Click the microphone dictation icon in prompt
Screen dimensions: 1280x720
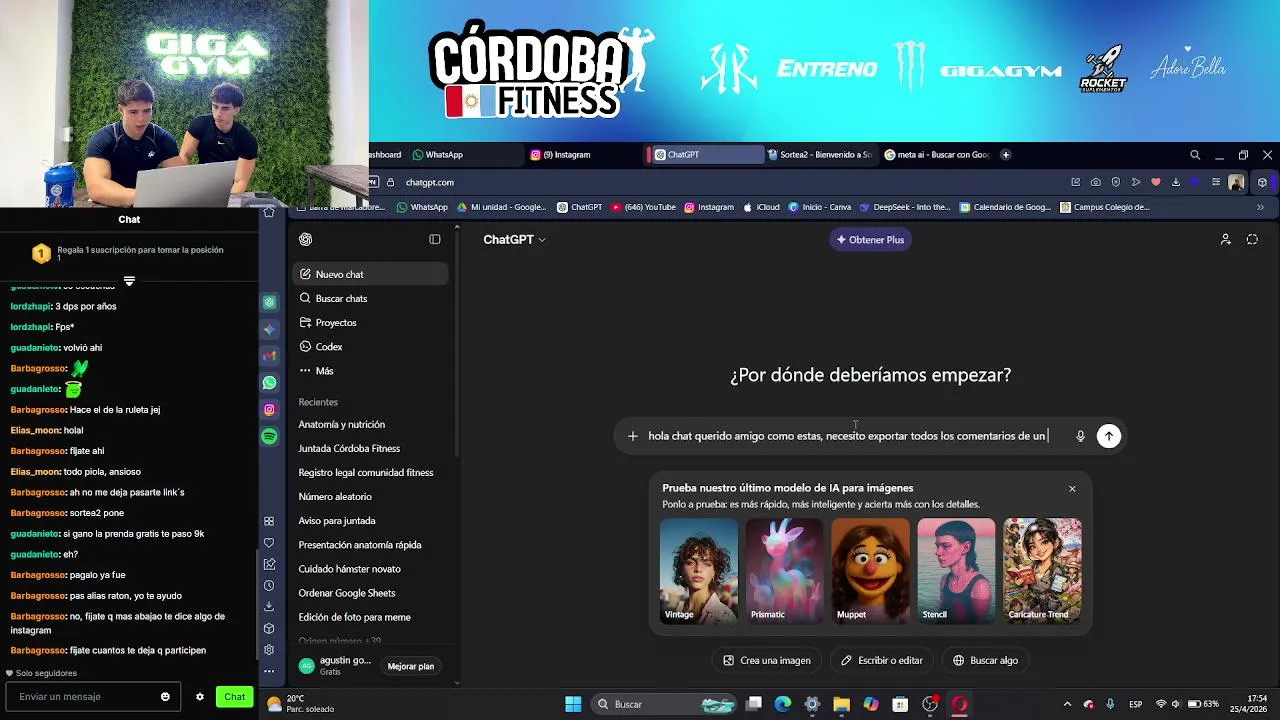coord(1080,435)
